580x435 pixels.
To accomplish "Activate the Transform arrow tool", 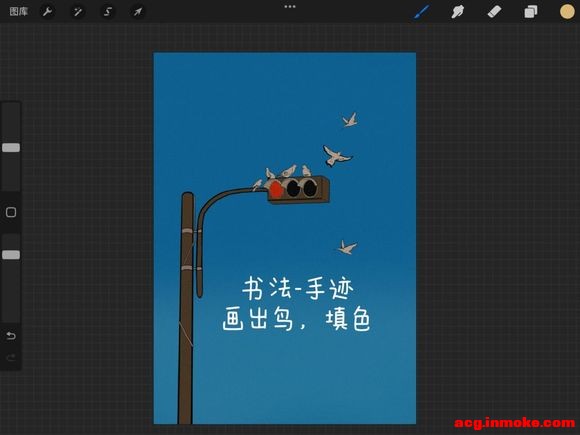I will (138, 12).
